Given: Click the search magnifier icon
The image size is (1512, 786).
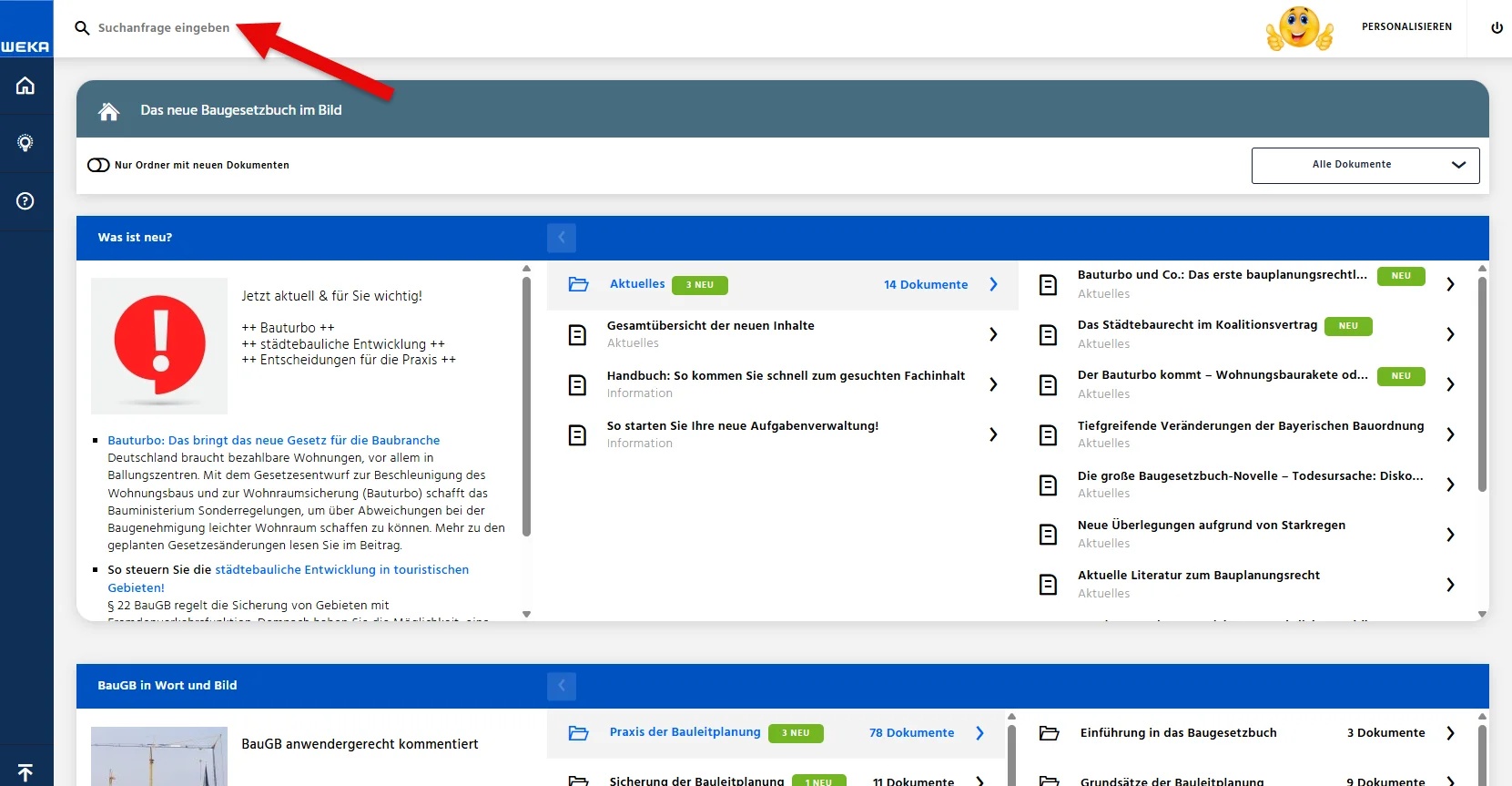Looking at the screenshot, I should 82,28.
